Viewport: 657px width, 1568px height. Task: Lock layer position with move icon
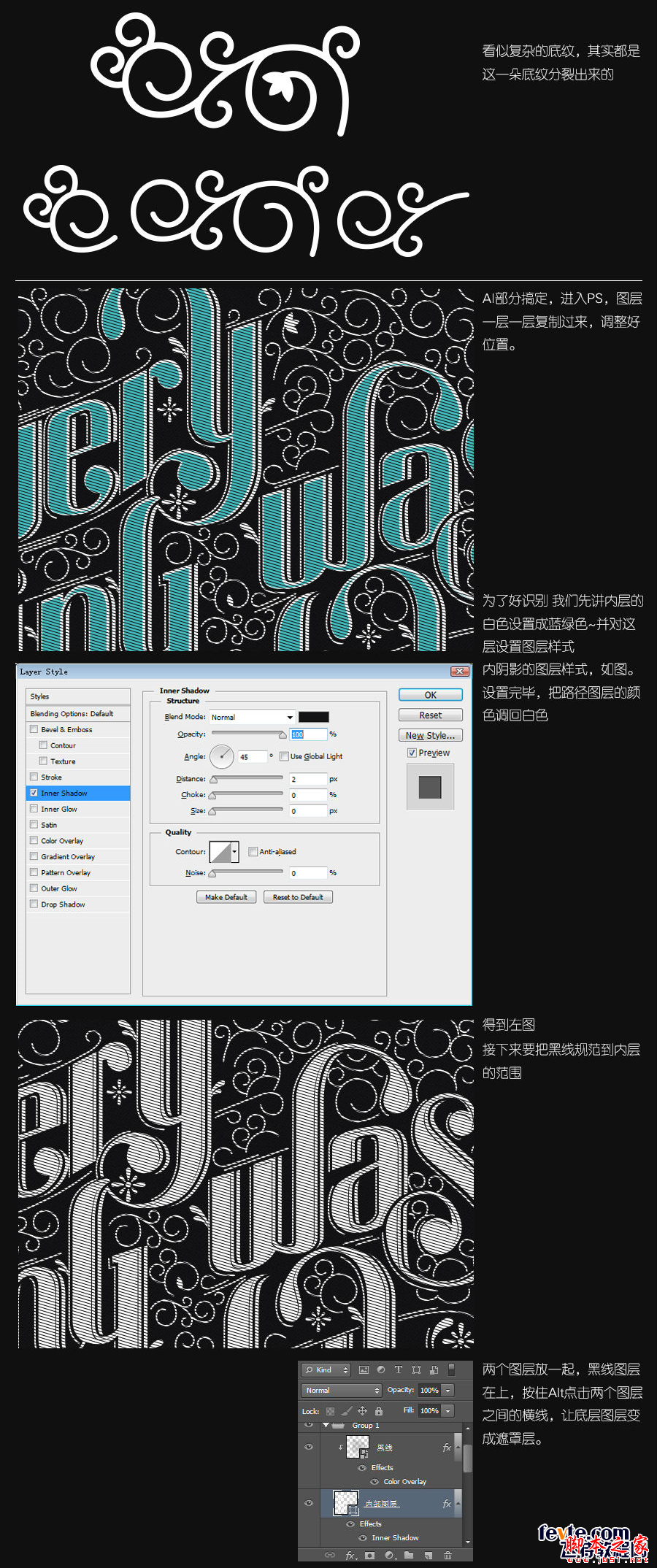(x=362, y=1411)
